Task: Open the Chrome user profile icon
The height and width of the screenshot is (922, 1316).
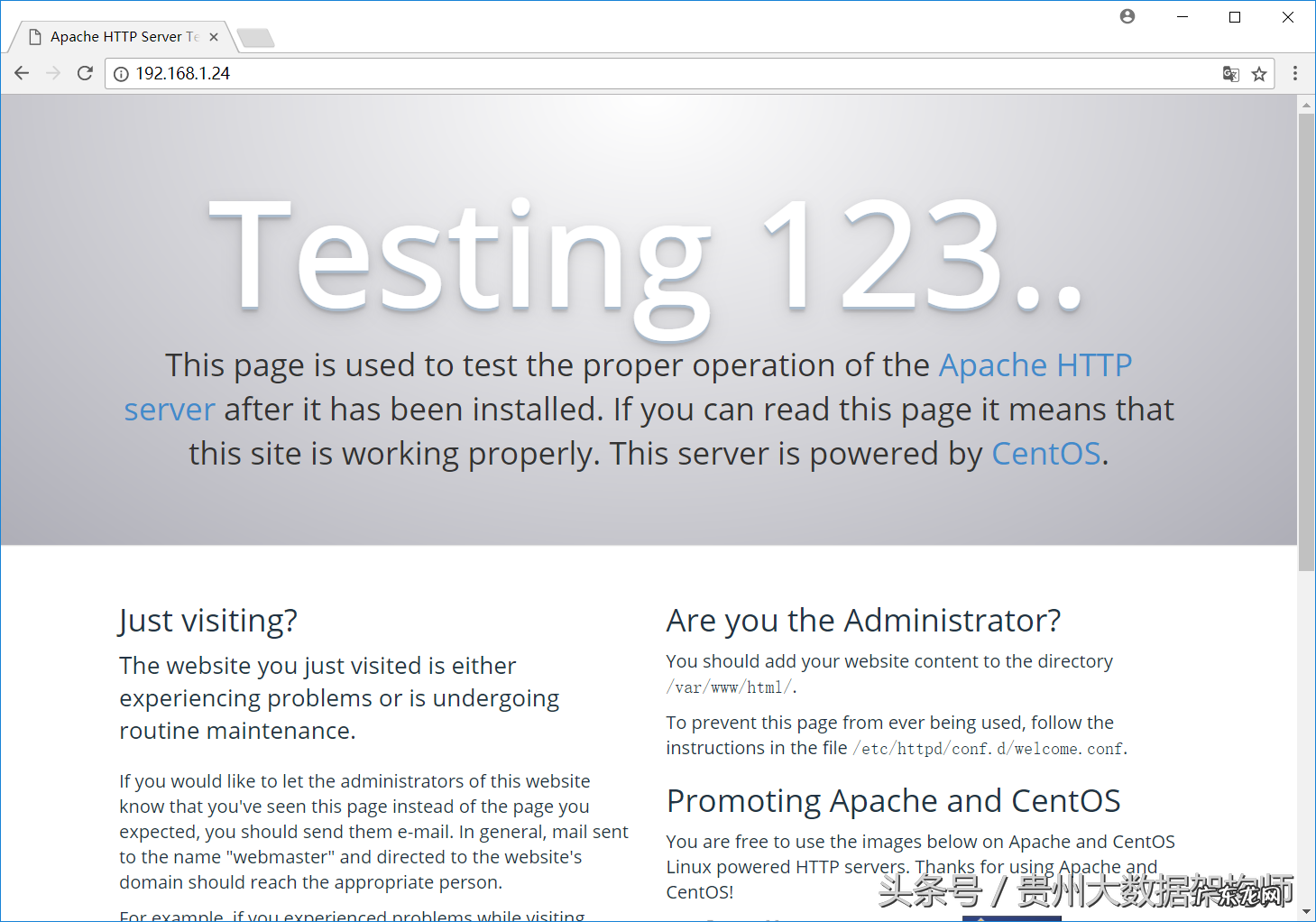Action: click(x=1127, y=16)
